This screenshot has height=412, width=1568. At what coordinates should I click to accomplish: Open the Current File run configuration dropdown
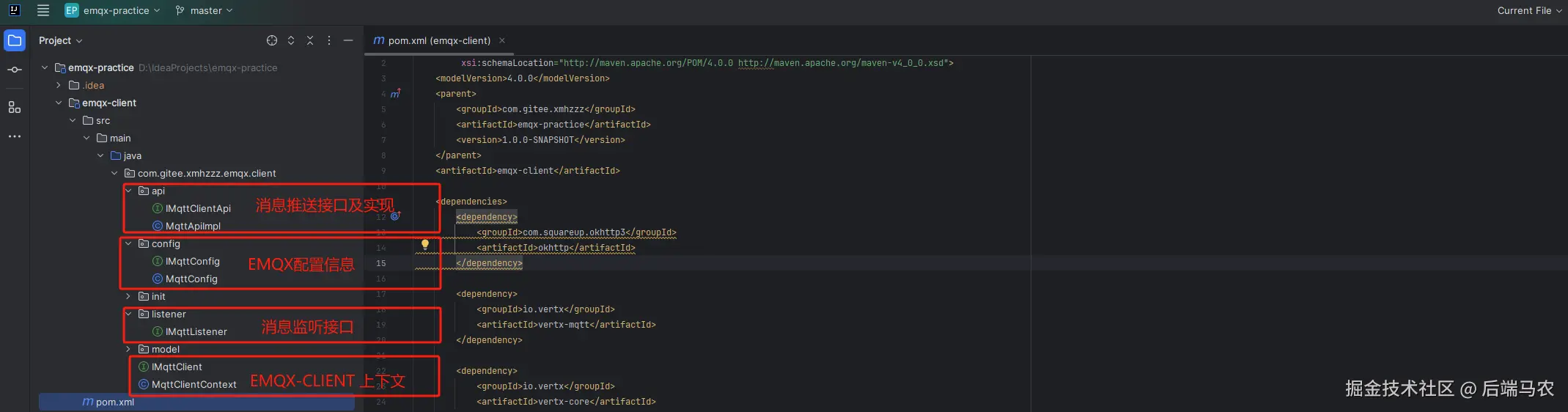pos(1528,10)
